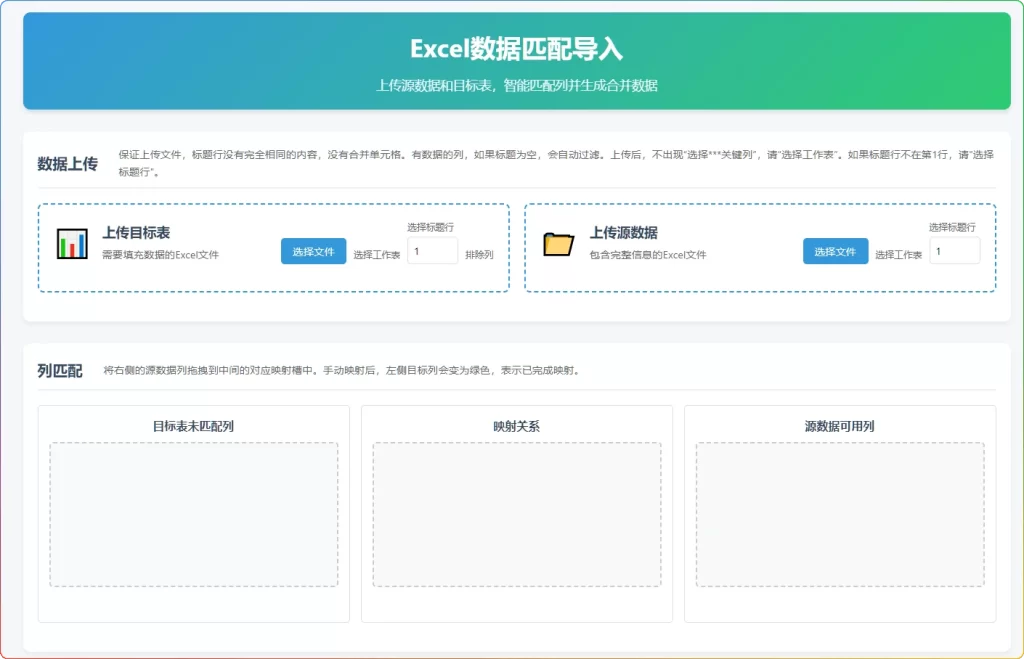
Task: Click the 目标表未匹配列 panel title
Action: [193, 425]
